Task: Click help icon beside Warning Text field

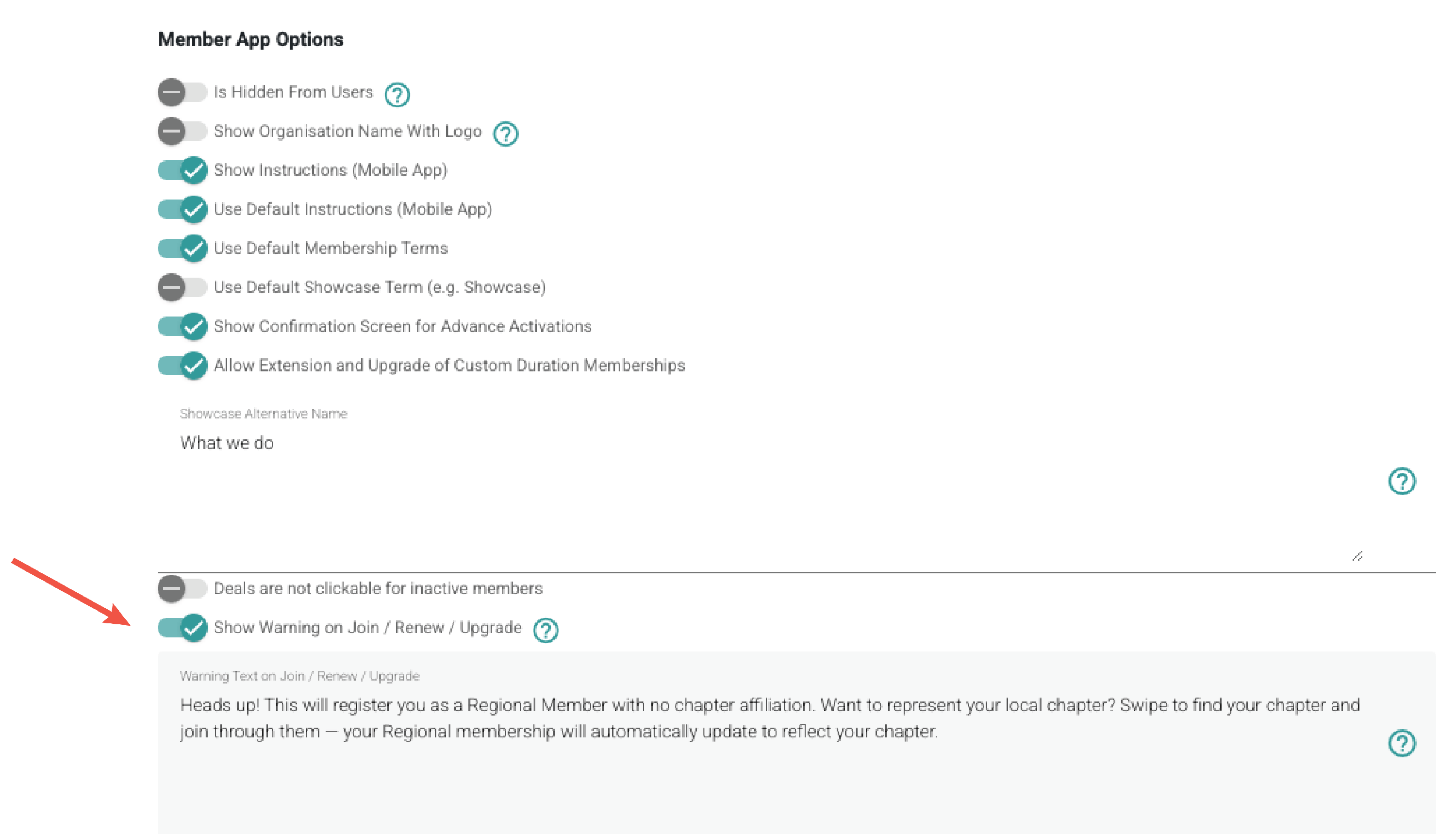Action: click(1402, 744)
